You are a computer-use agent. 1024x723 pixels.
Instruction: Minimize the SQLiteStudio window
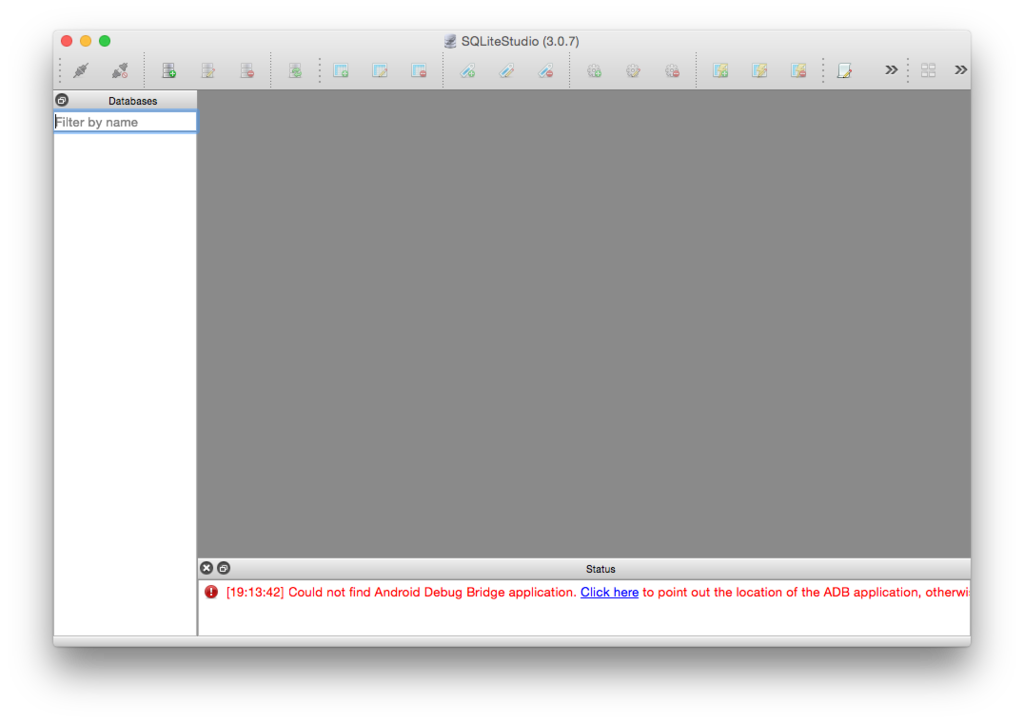tap(86, 40)
